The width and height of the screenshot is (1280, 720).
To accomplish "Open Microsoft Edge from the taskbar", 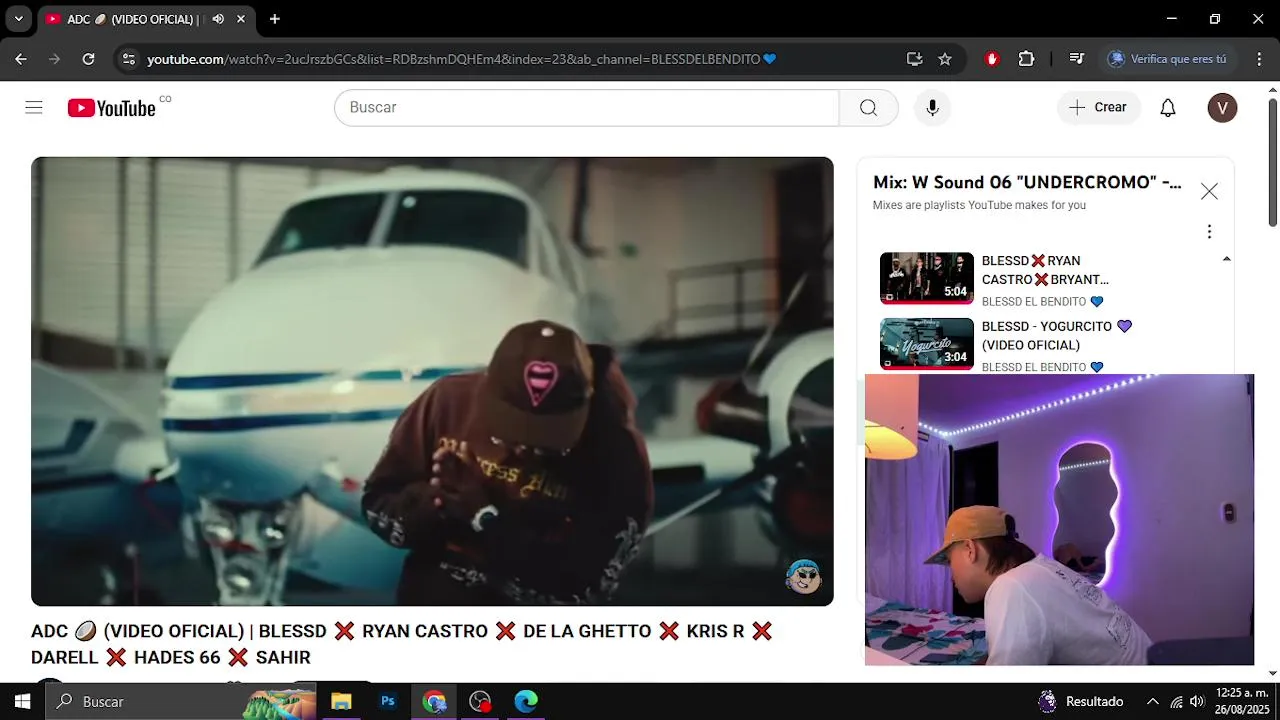I will pos(526,702).
